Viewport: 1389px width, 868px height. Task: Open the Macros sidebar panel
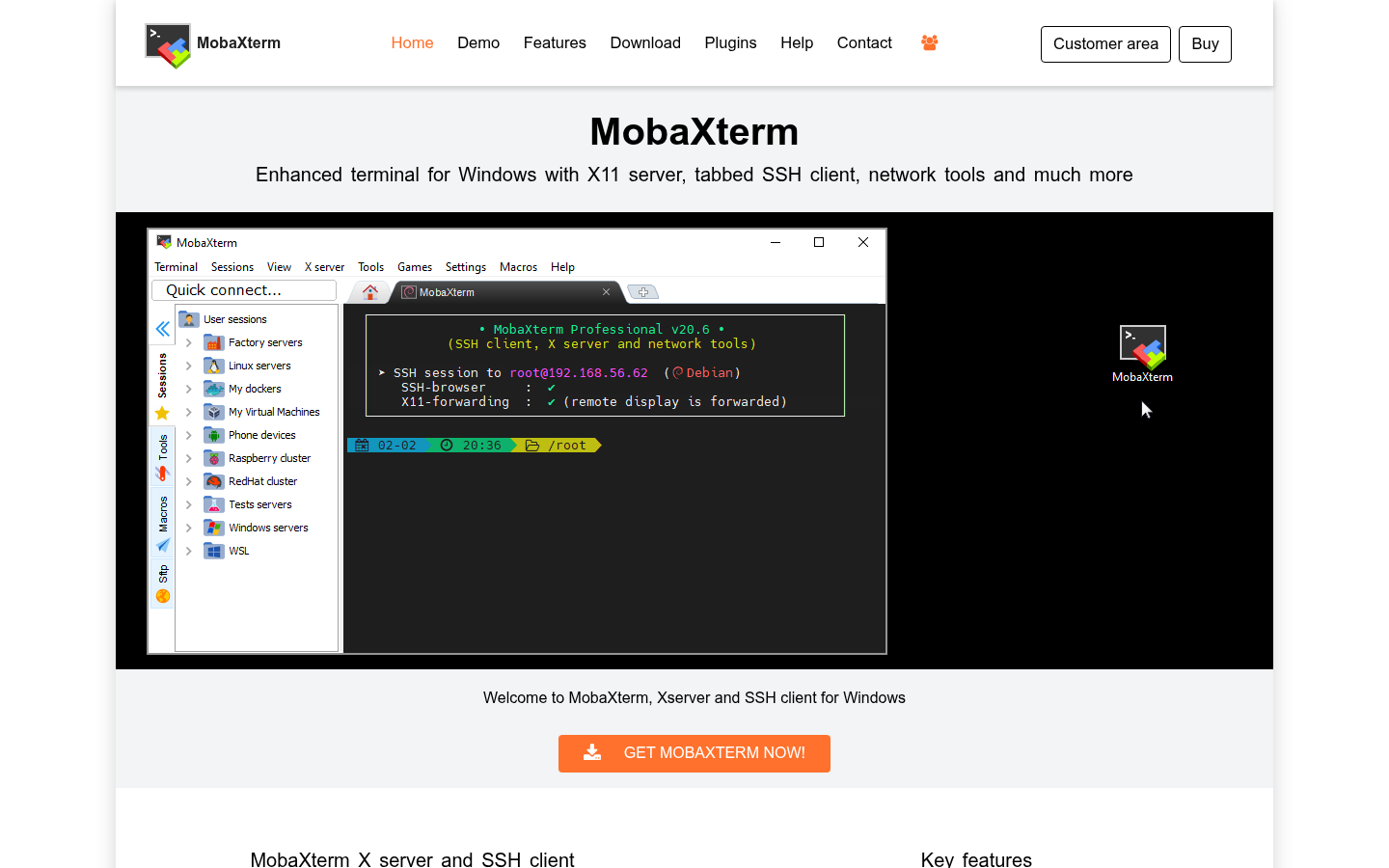coord(163,524)
